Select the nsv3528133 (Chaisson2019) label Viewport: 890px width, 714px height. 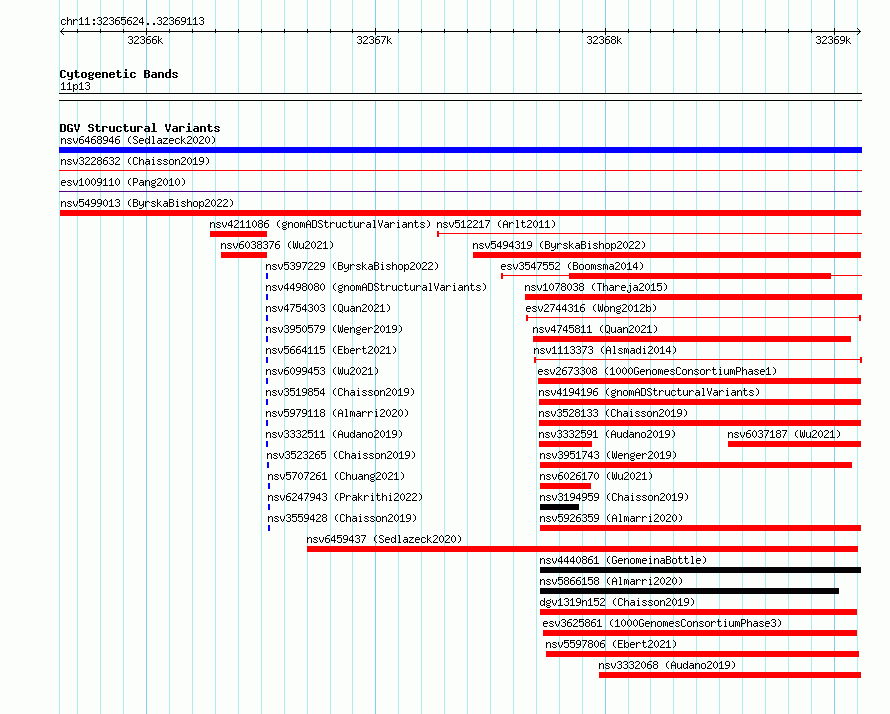pyautogui.click(x=613, y=413)
